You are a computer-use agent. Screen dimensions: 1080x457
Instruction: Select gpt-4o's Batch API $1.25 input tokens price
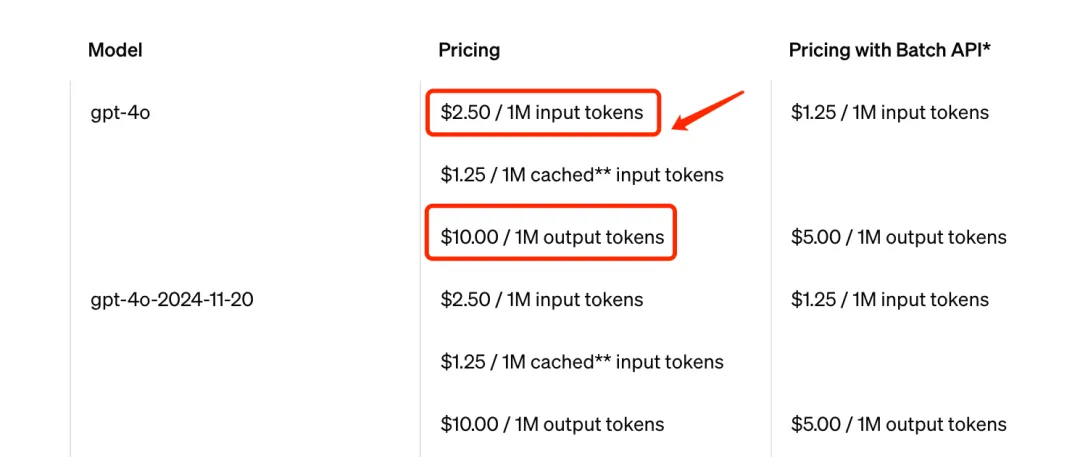(x=890, y=112)
